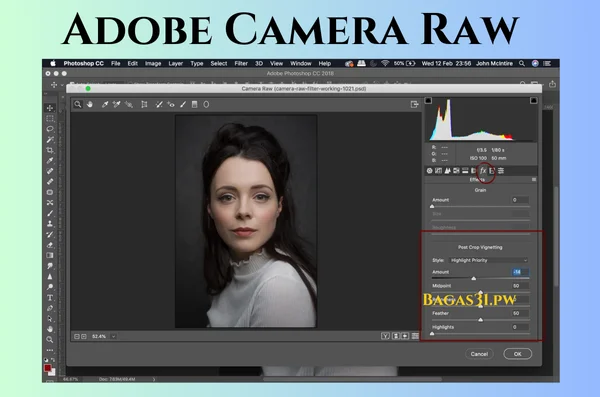Select the Color Sampler tool
The width and height of the screenshot is (600, 397).
117,104
